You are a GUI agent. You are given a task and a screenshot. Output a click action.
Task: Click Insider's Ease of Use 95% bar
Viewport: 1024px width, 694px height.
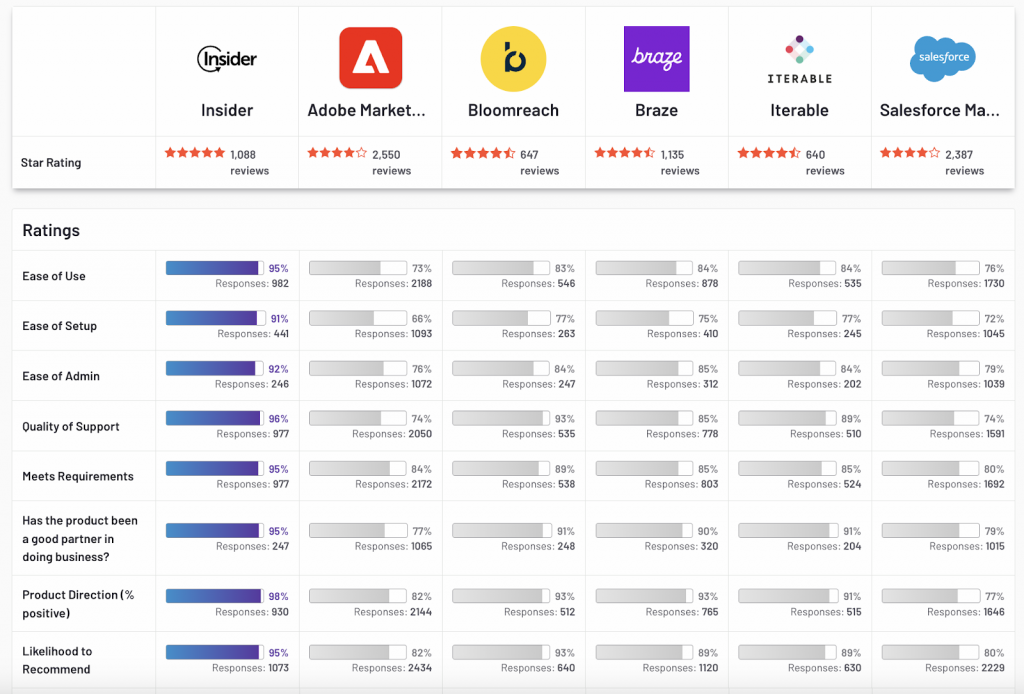pos(214,268)
